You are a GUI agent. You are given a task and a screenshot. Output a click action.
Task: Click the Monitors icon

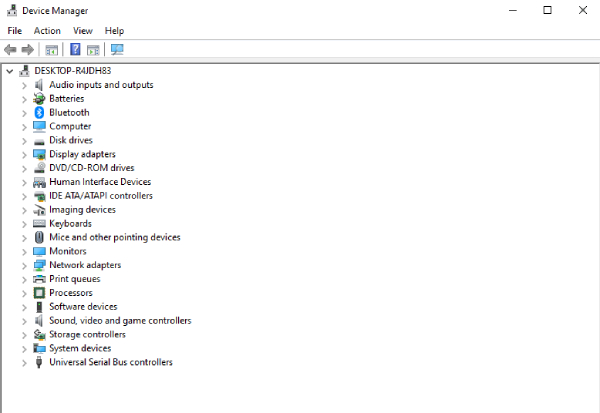[x=39, y=251]
